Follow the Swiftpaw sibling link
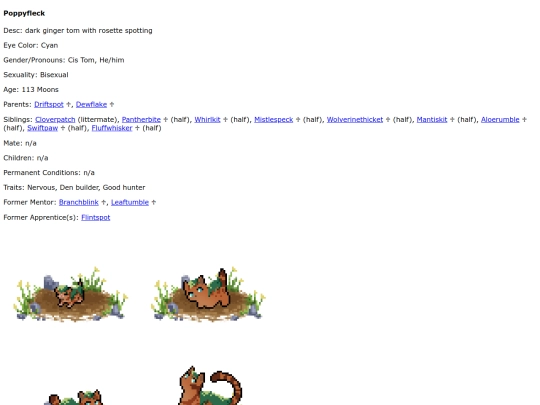The width and height of the screenshot is (540, 405). pos(42,128)
